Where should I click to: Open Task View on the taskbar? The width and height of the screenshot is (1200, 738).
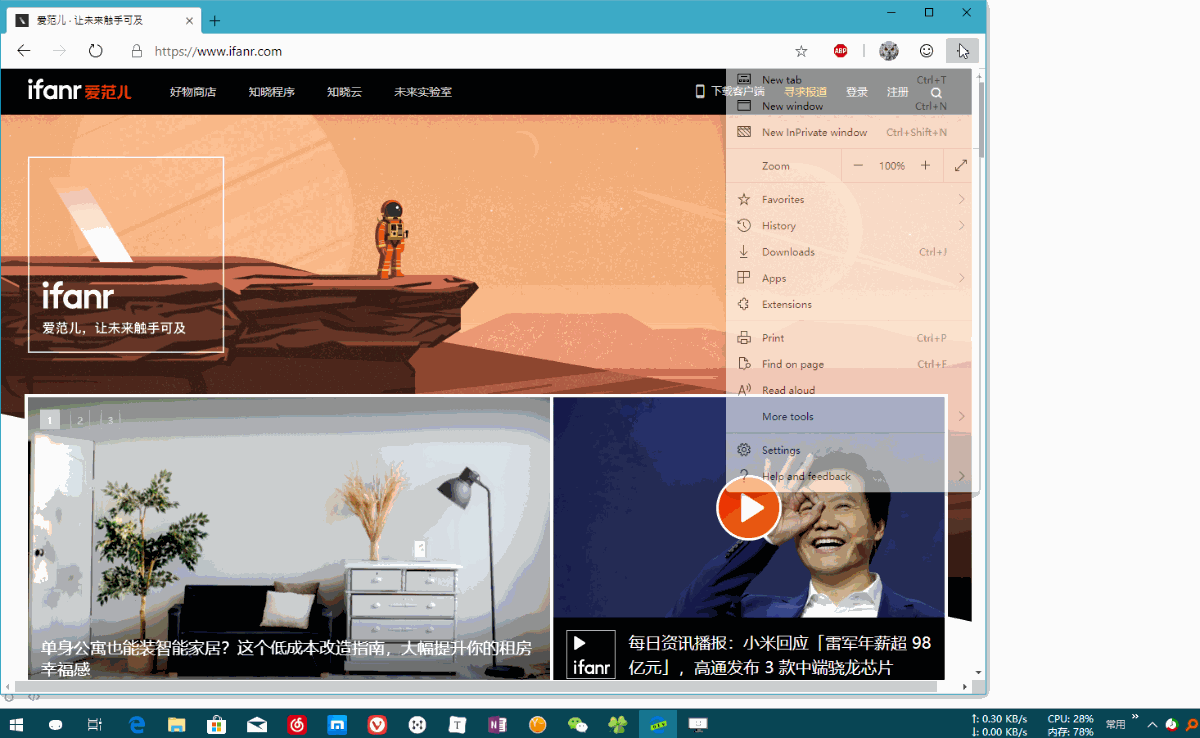[94, 724]
